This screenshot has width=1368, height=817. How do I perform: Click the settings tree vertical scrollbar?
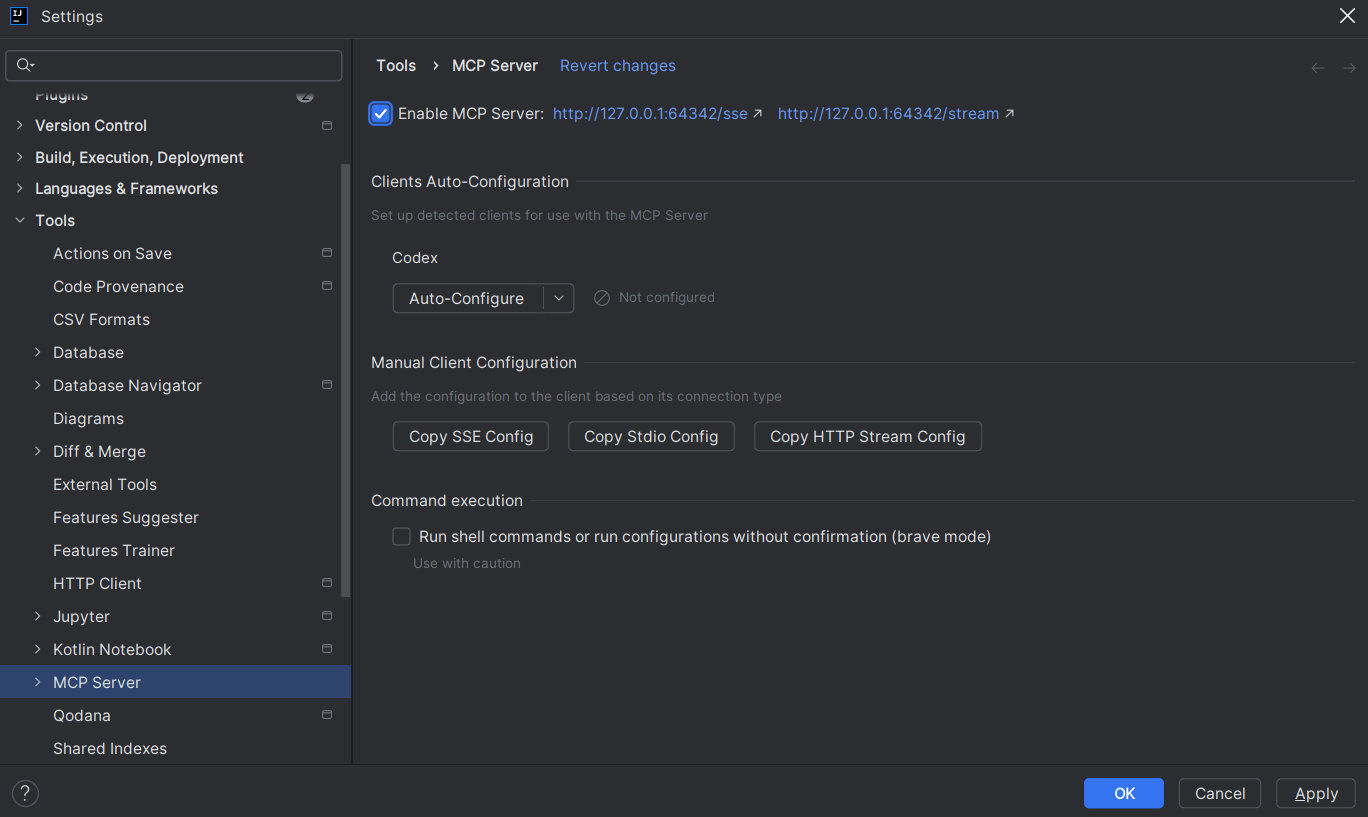346,380
